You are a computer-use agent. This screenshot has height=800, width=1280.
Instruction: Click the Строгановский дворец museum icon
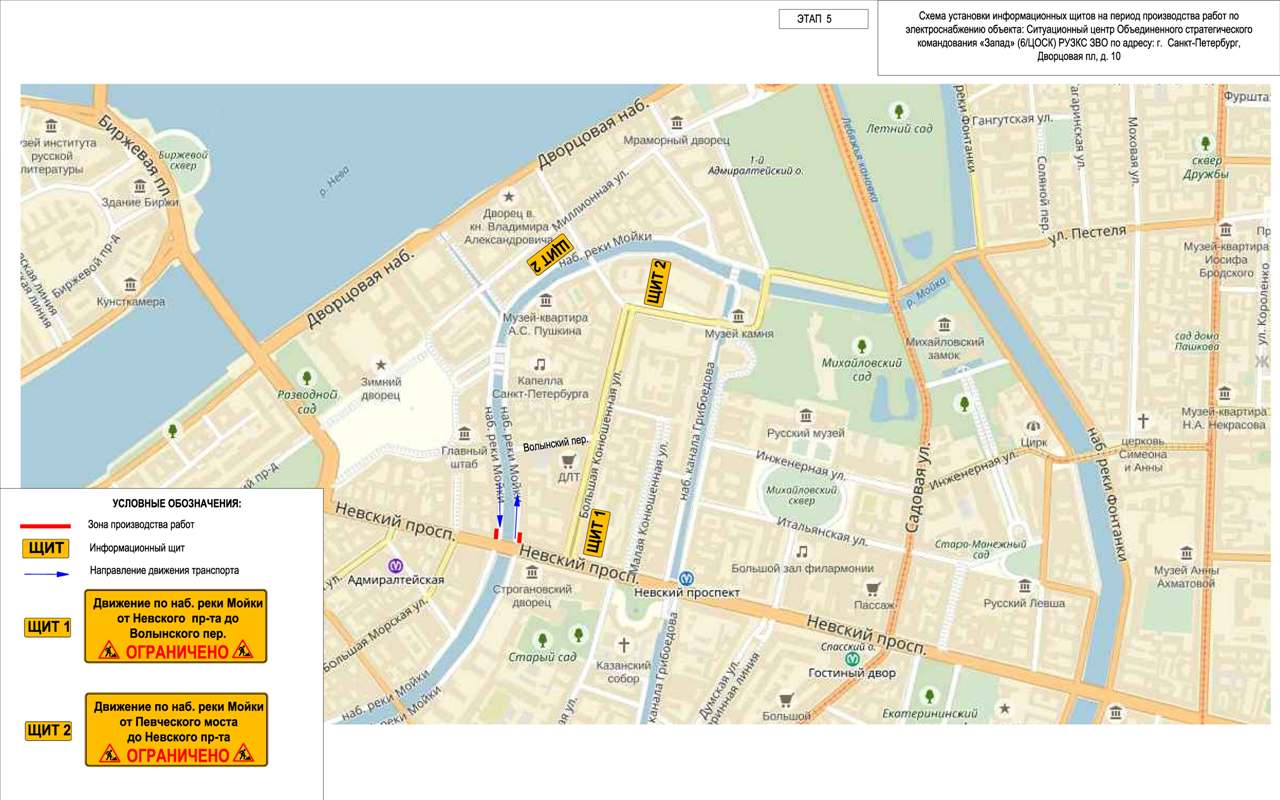530,572
